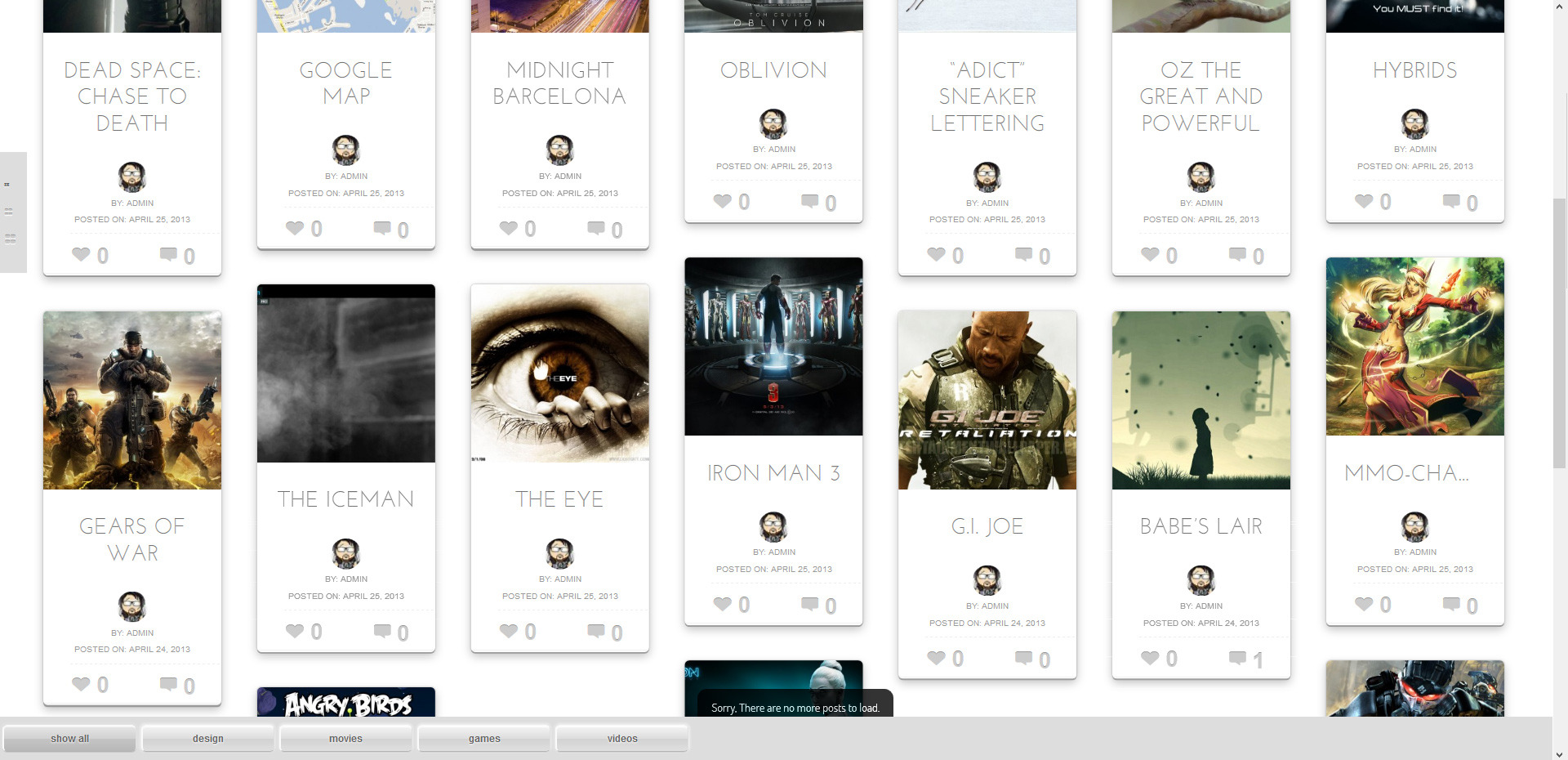Click the scrollbar down arrow
Viewport: 1568px width, 760px height.
coord(1560,753)
